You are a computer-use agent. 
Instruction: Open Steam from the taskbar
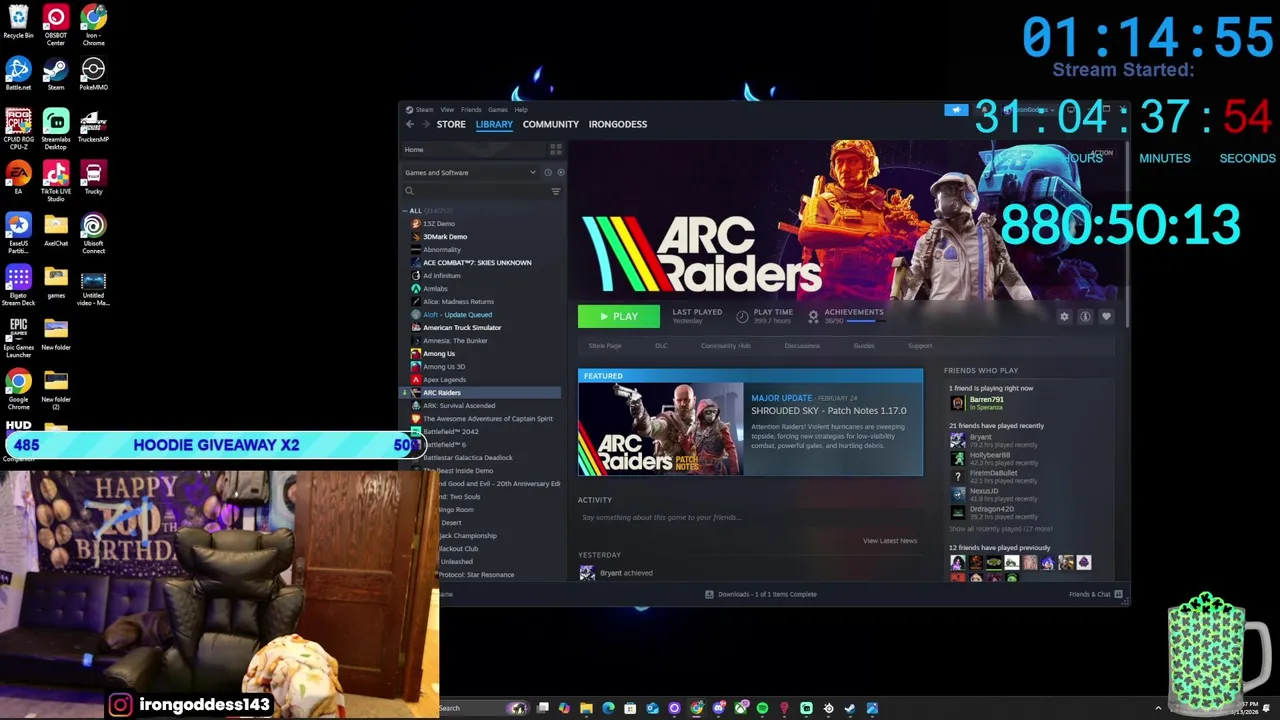tap(850, 708)
